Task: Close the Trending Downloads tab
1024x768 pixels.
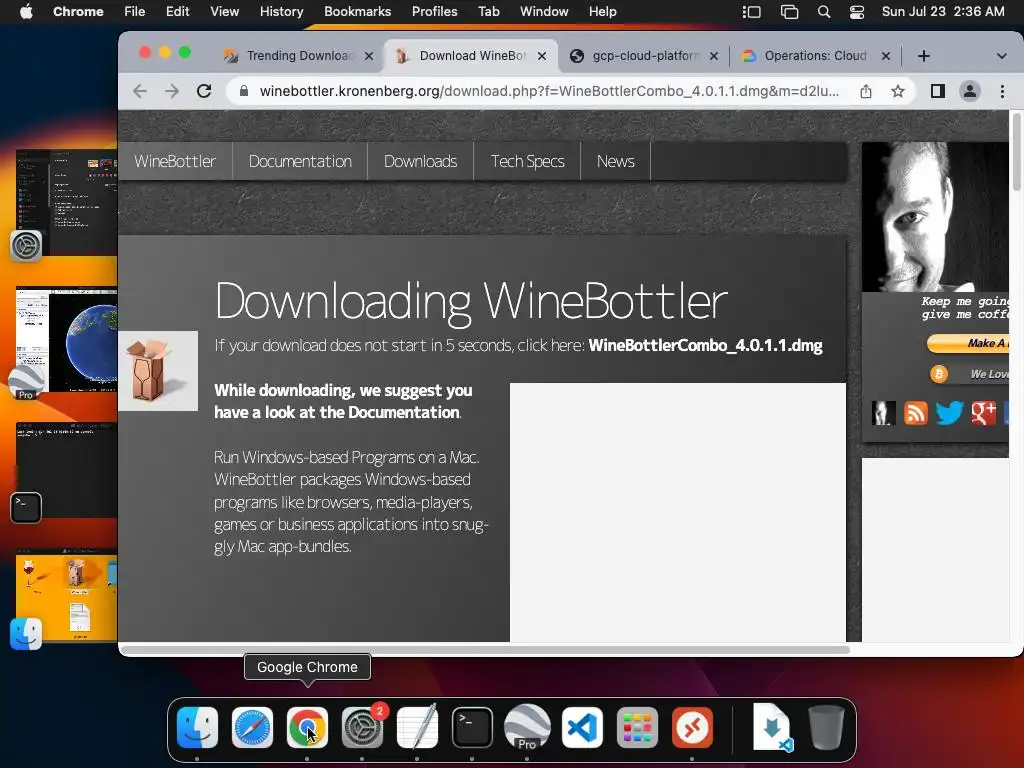Action: pyautogui.click(x=369, y=56)
